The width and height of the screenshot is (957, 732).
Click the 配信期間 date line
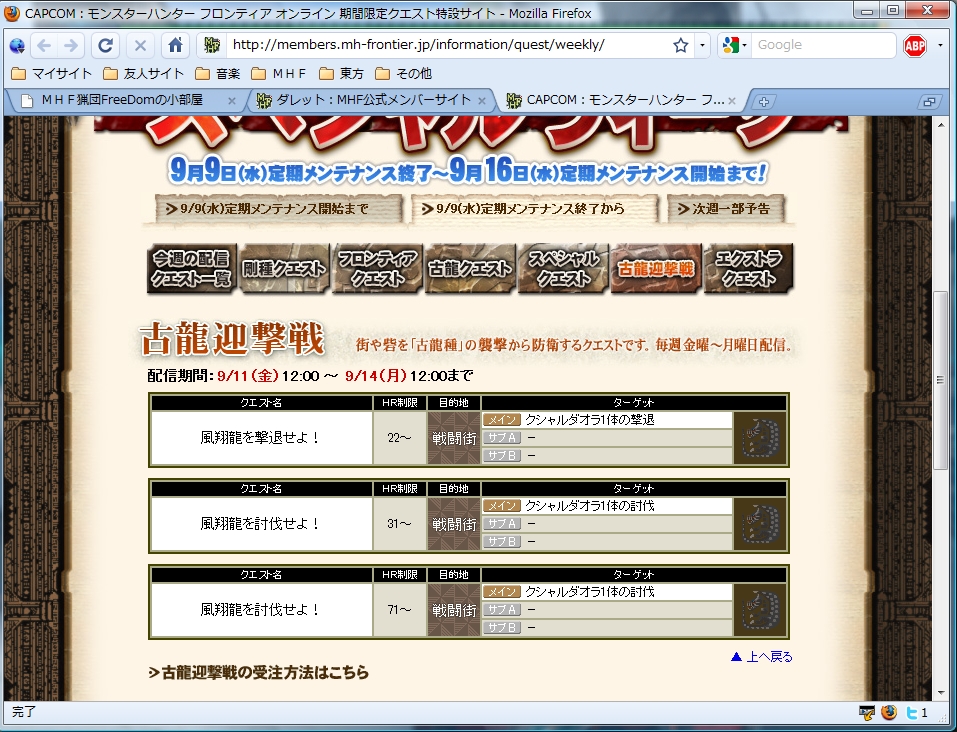[x=310, y=375]
